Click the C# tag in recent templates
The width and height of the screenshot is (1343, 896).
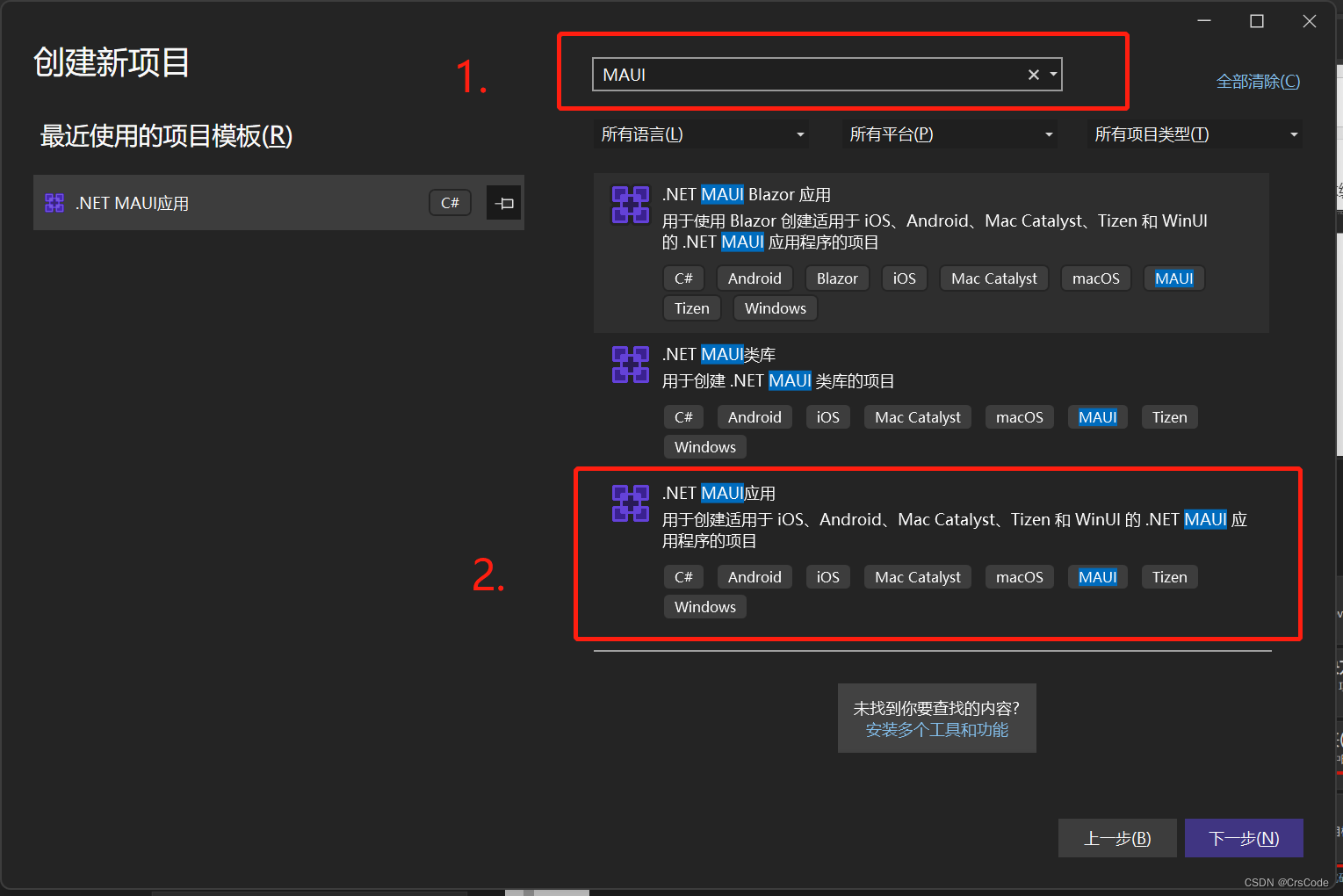click(450, 203)
